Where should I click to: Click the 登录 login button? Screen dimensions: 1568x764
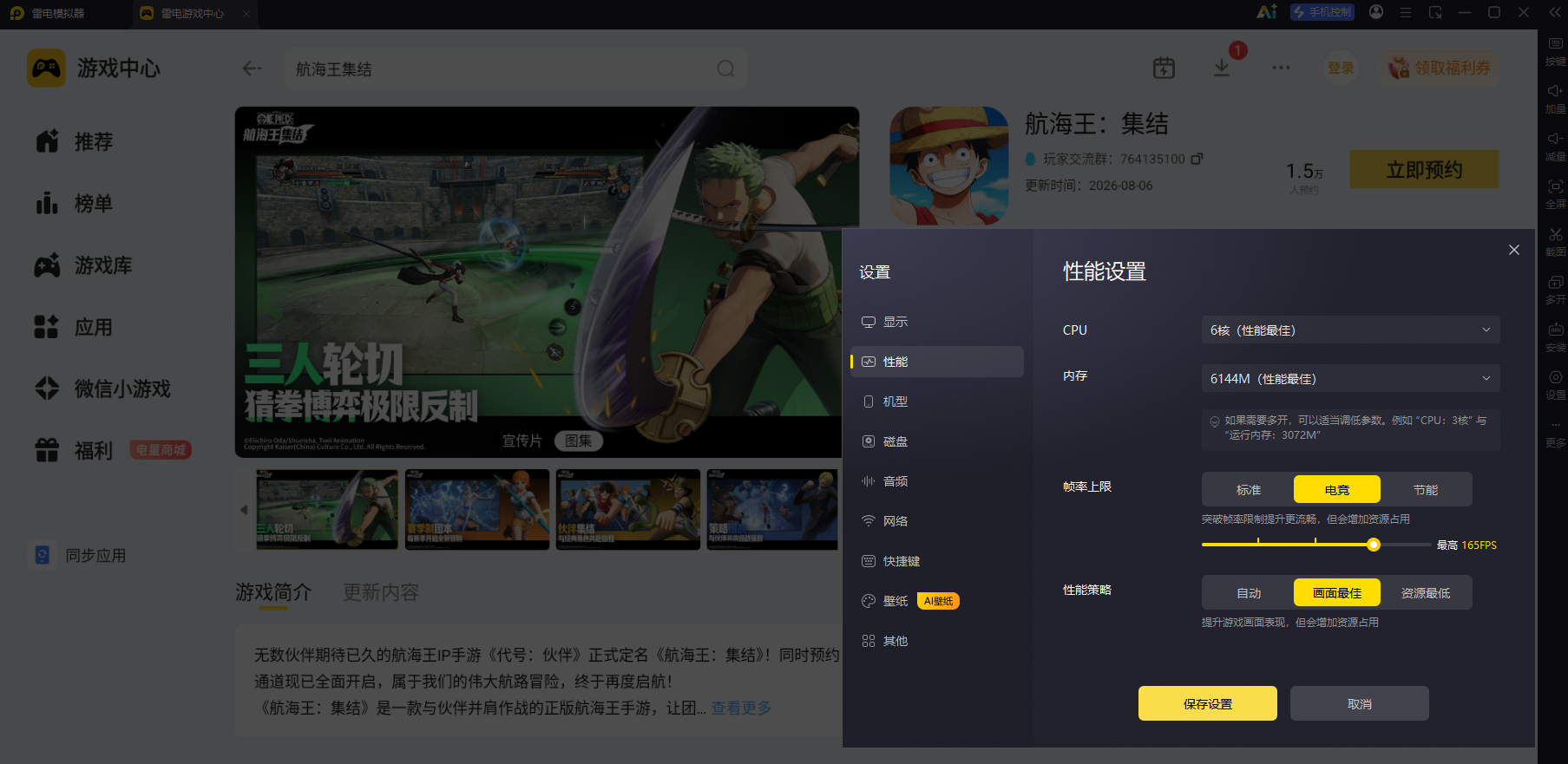coord(1341,68)
